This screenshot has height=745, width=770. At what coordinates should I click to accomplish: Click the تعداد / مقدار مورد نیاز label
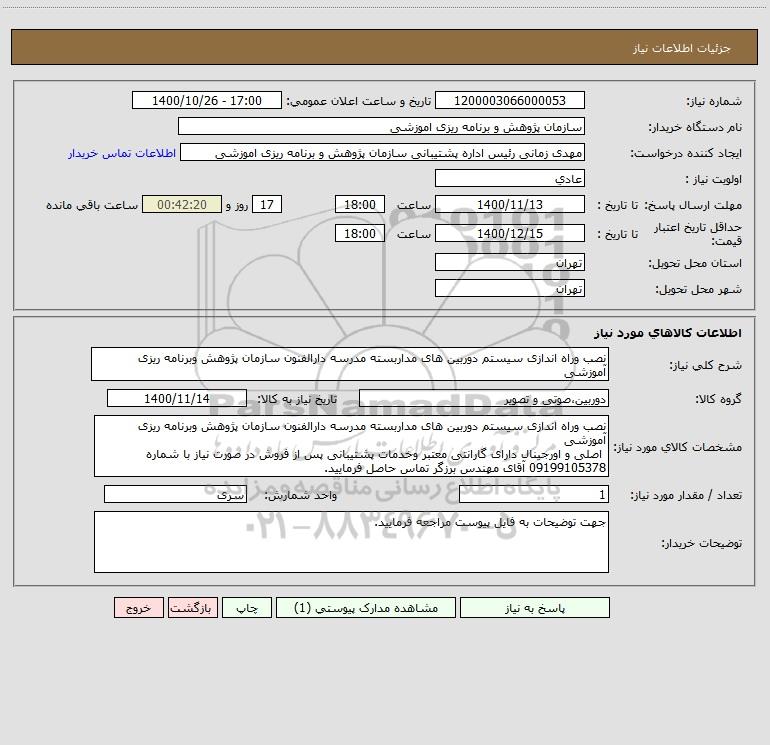686,495
